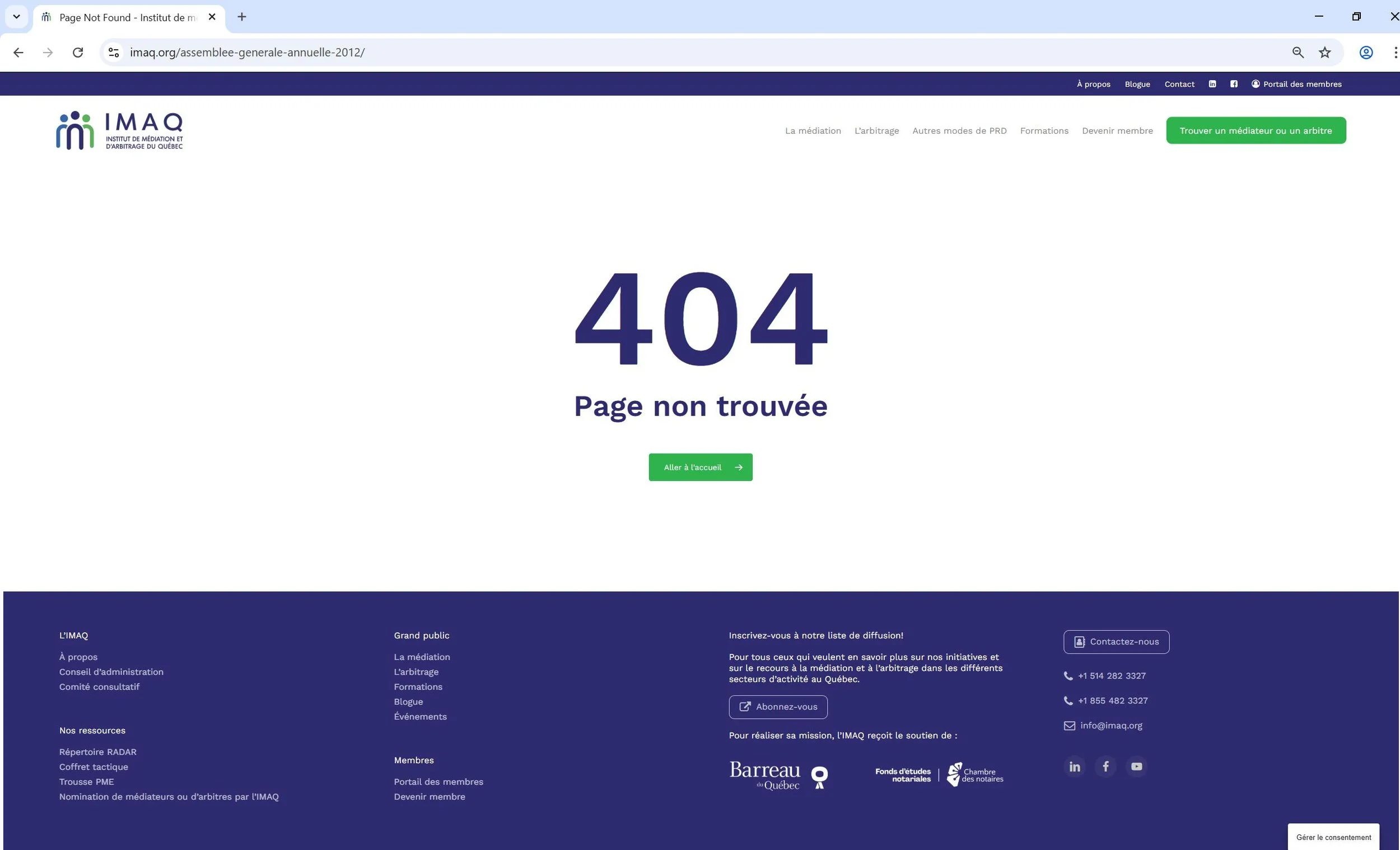Open La médiation menu item

pyautogui.click(x=813, y=130)
